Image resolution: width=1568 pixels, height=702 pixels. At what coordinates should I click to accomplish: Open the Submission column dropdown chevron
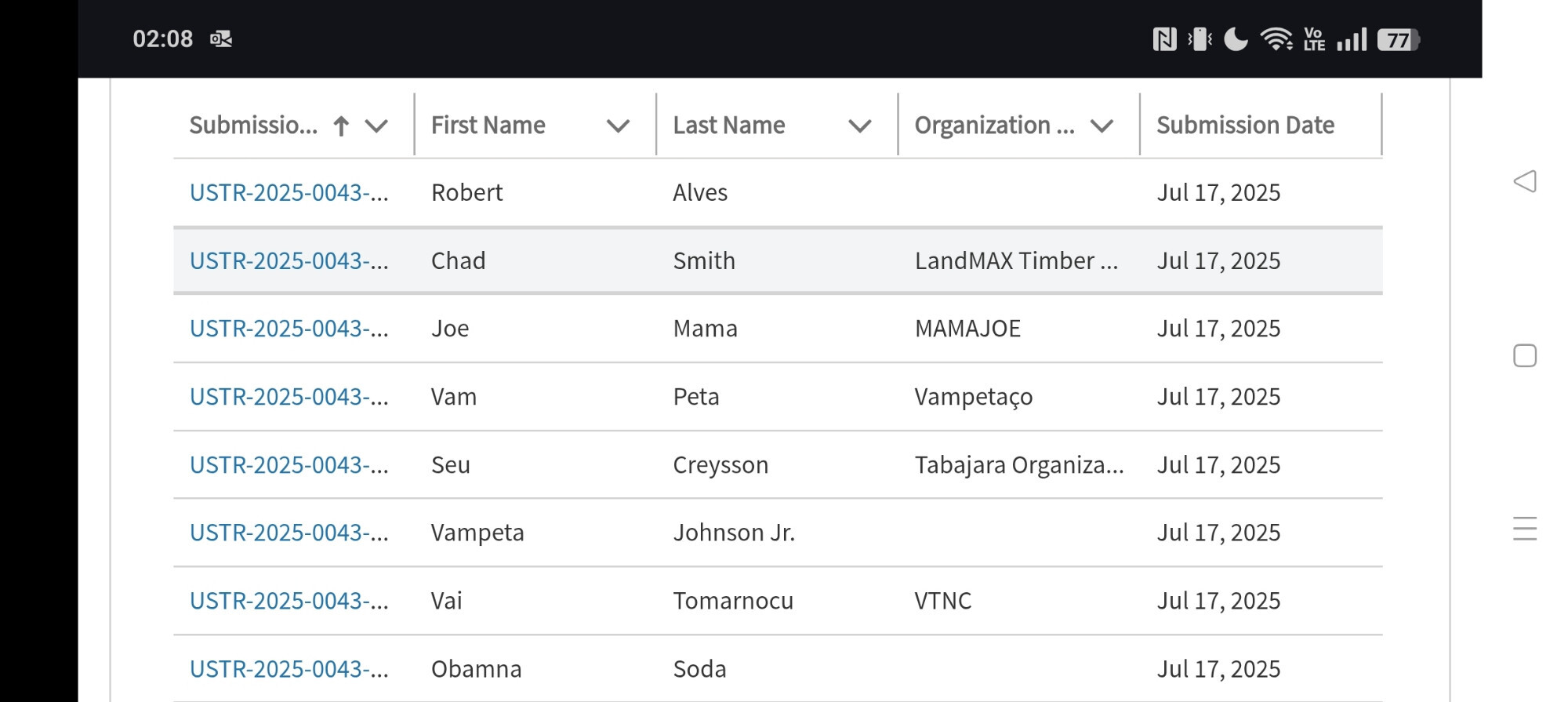point(377,125)
